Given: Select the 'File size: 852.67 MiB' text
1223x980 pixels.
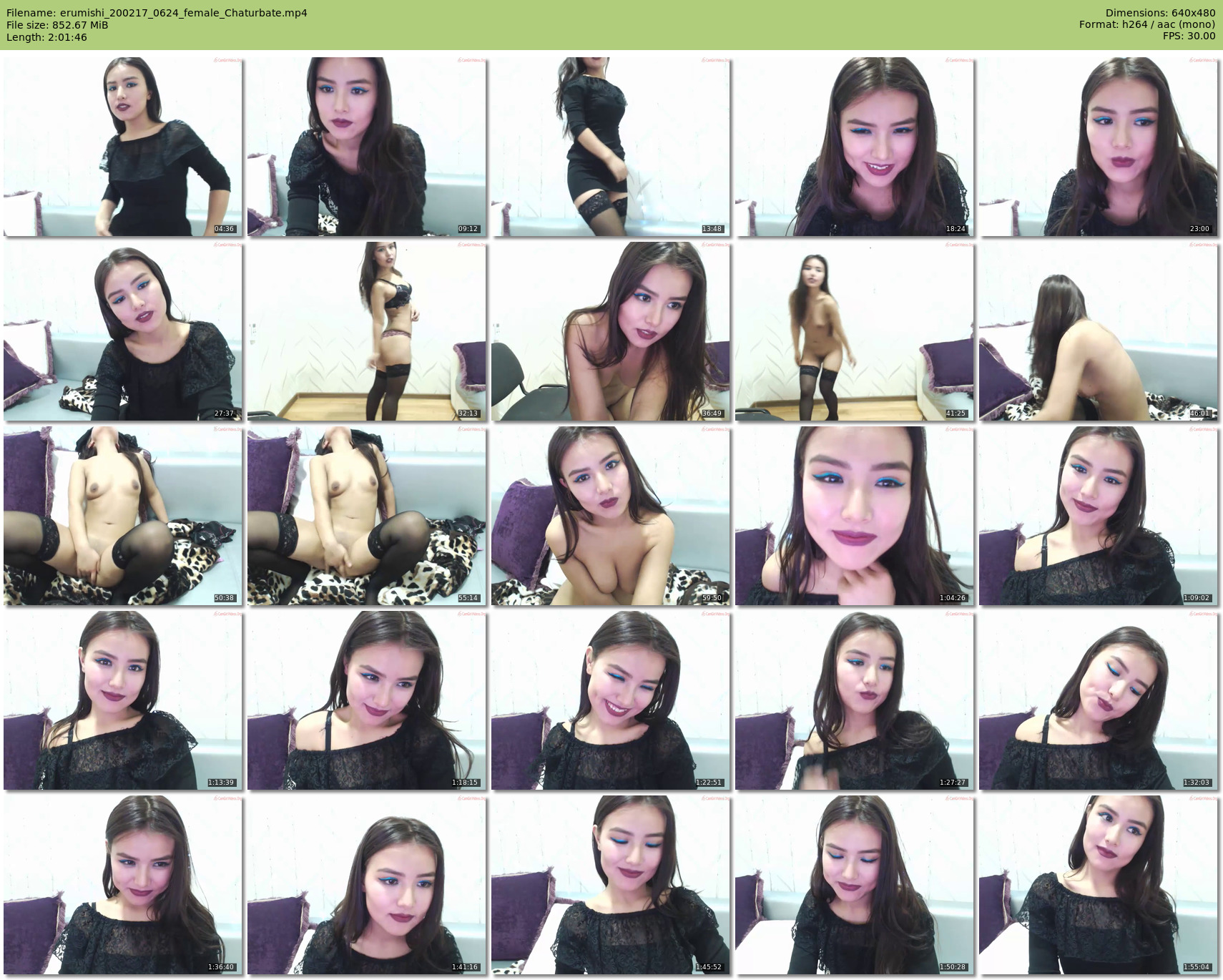Looking at the screenshot, I should (57, 25).
